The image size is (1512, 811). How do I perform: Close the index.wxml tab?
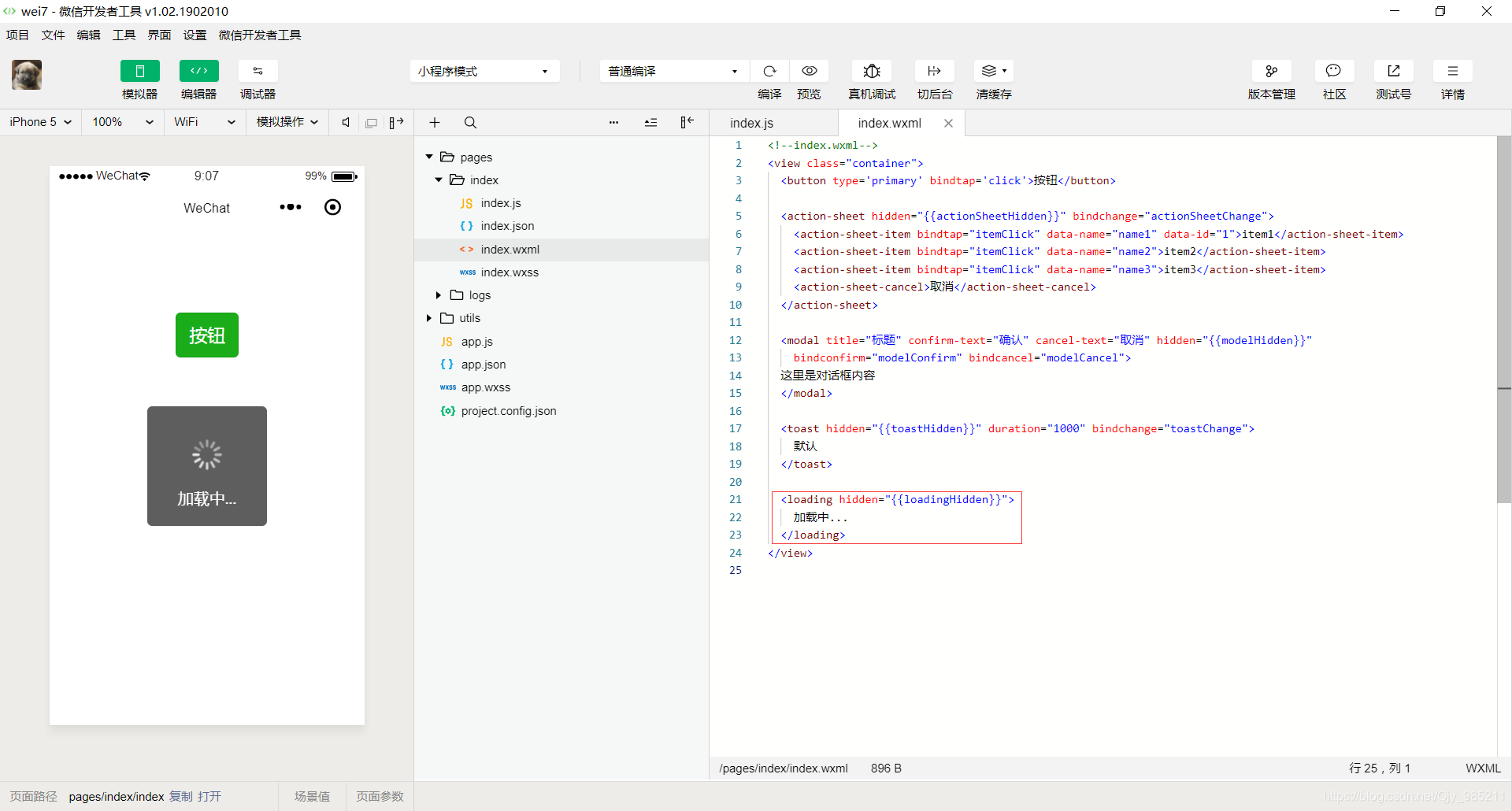[x=948, y=123]
